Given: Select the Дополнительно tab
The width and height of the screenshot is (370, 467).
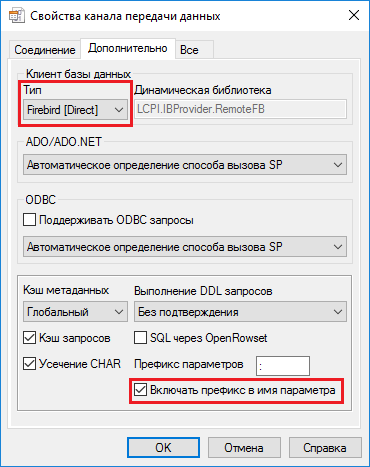Looking at the screenshot, I should pyautogui.click(x=128, y=48).
